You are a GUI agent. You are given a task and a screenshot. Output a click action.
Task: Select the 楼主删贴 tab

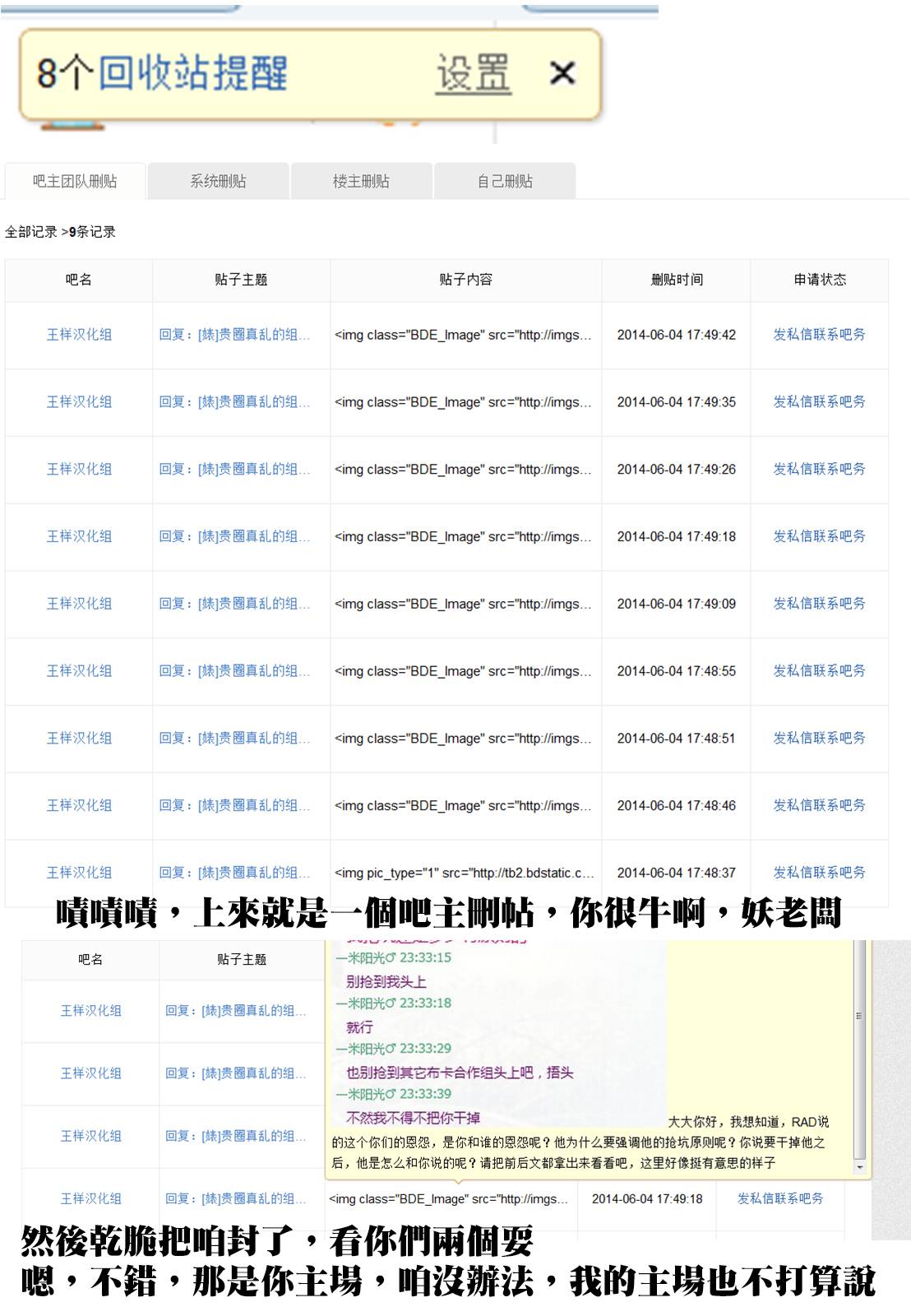(x=361, y=181)
